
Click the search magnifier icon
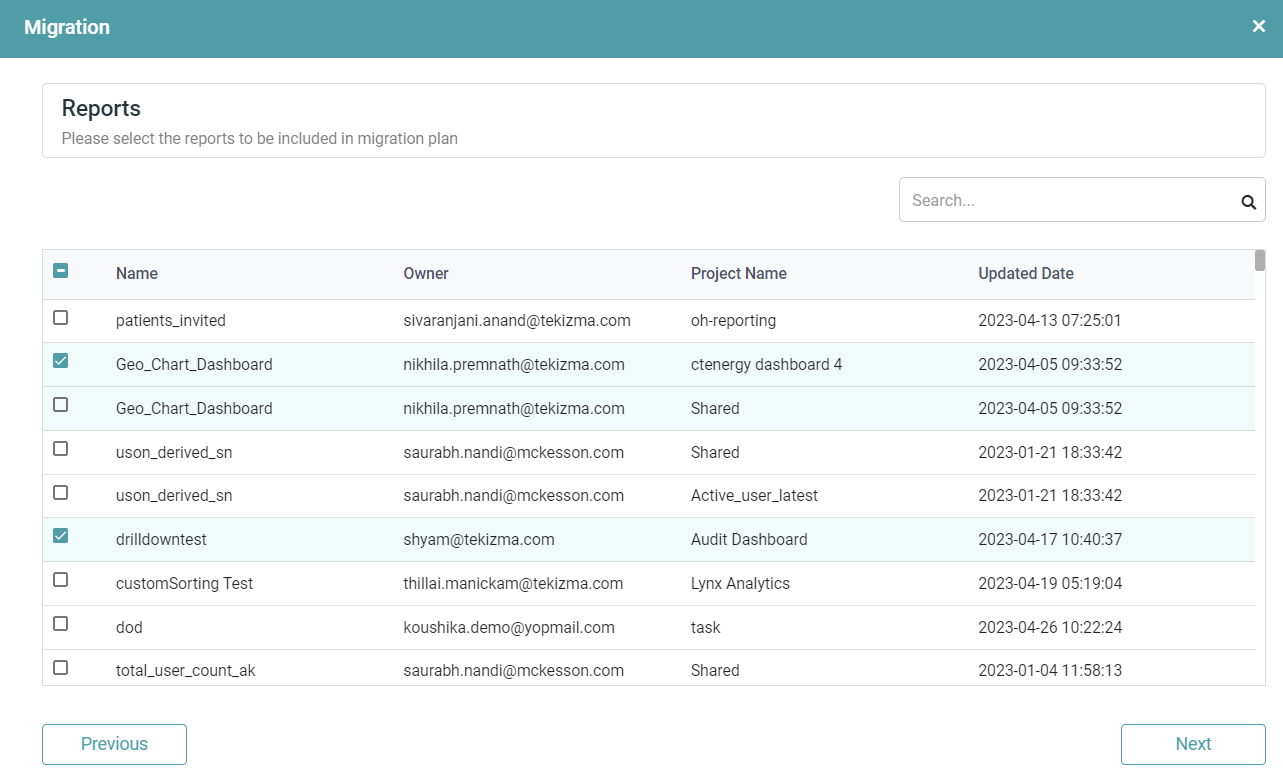(1248, 201)
